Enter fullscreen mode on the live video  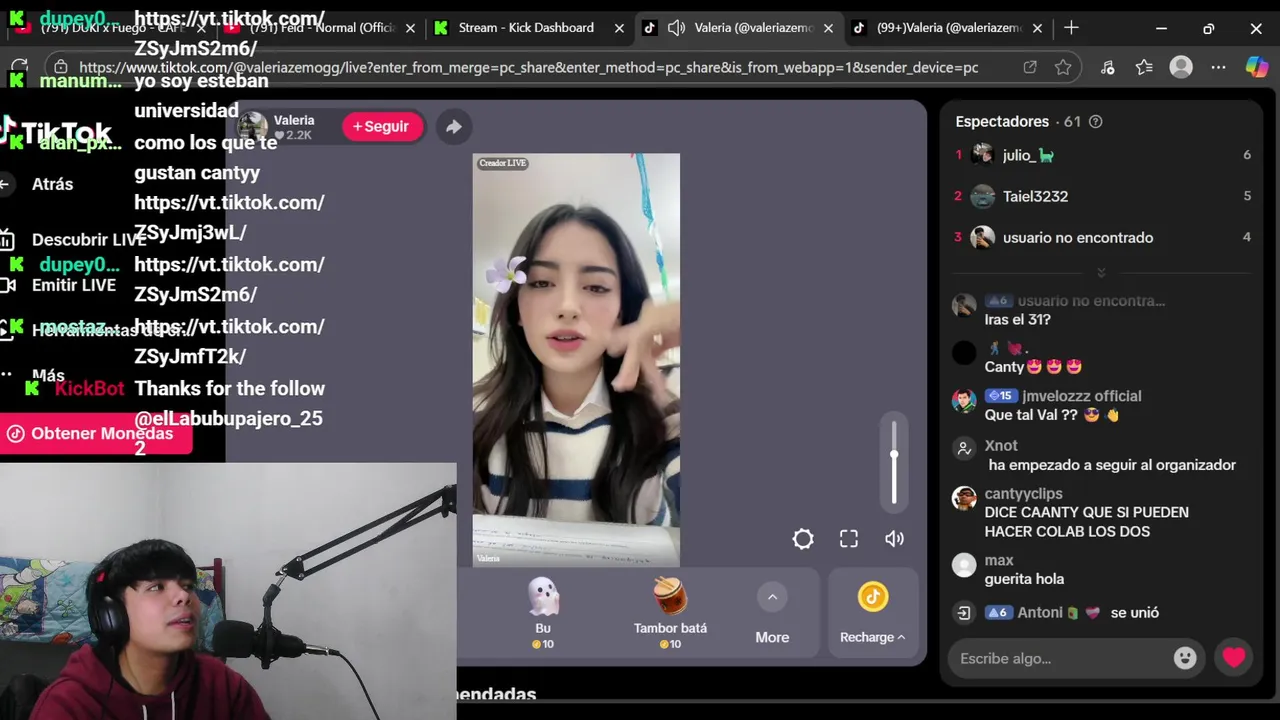[x=849, y=539]
